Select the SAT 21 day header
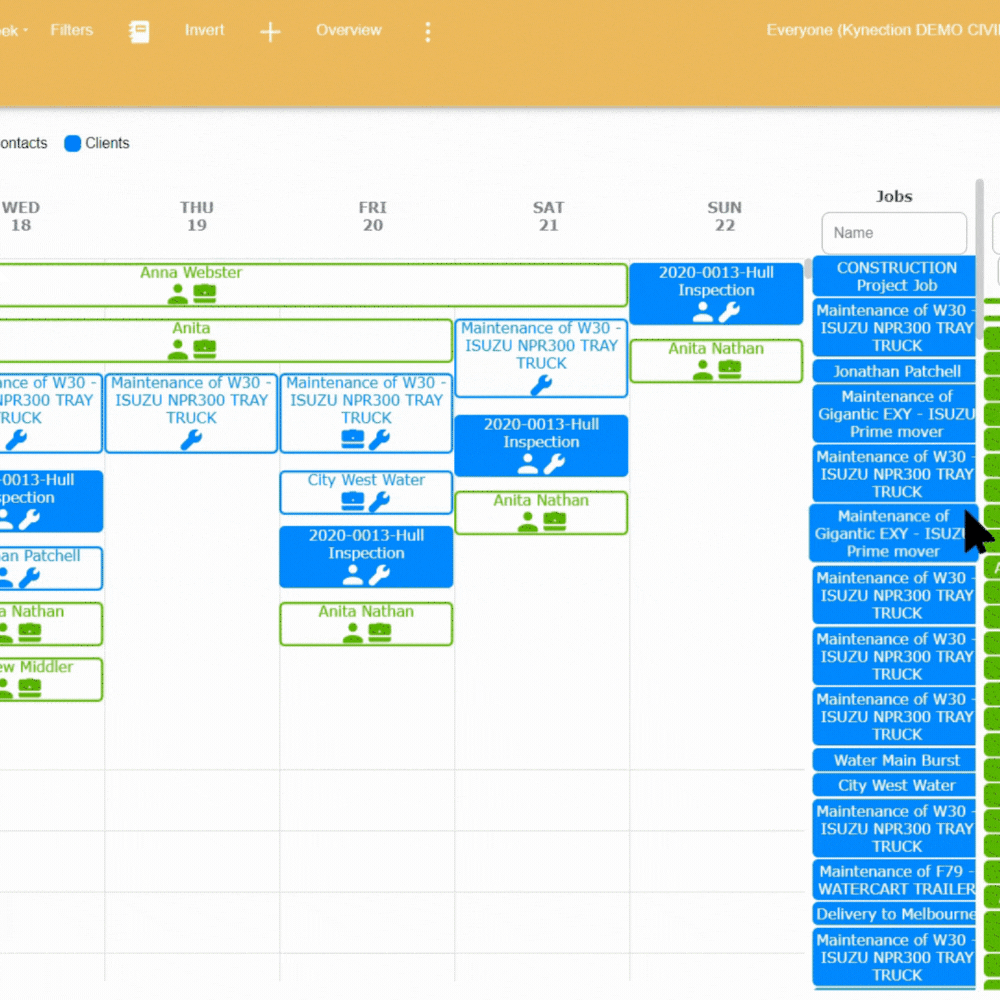This screenshot has width=1000, height=1000. click(548, 216)
